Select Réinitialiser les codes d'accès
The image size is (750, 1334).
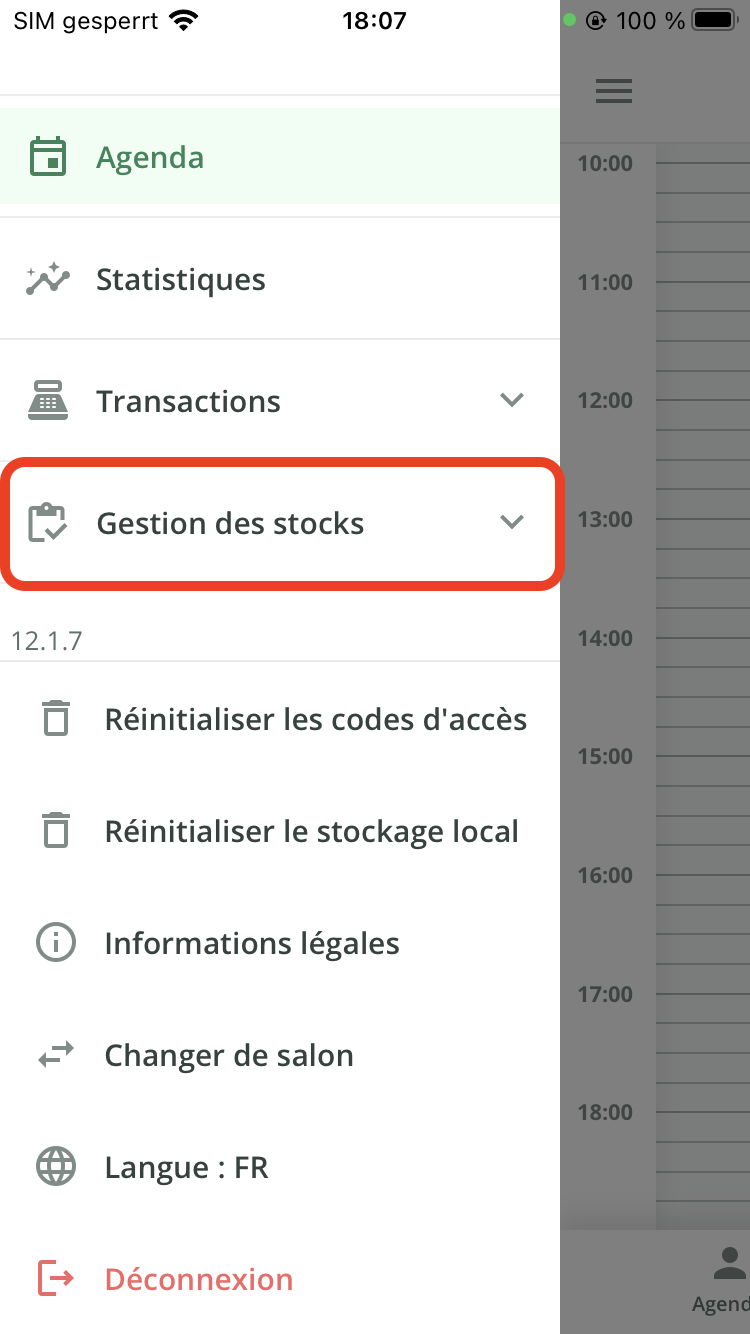tap(316, 720)
